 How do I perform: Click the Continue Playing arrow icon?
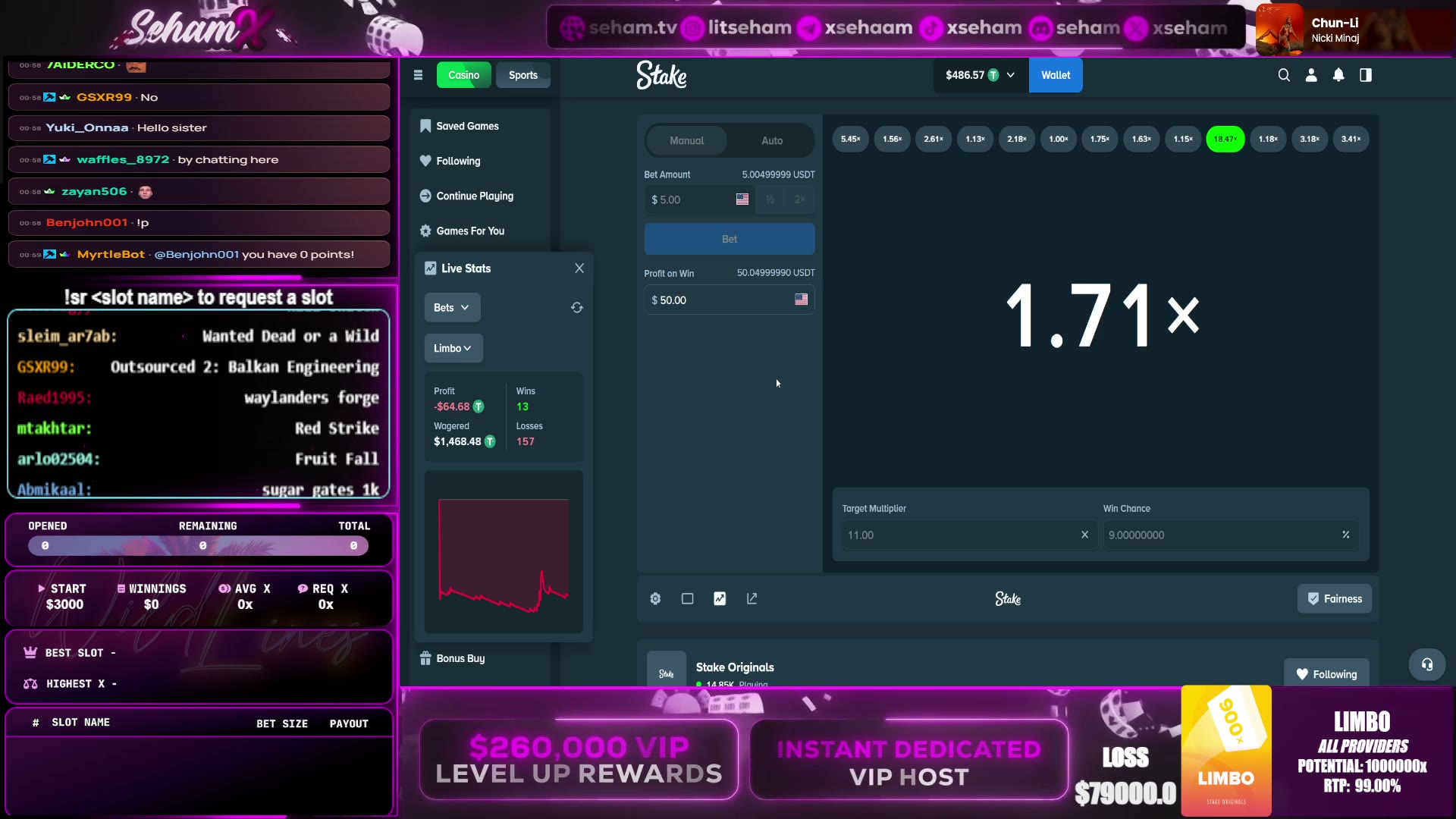tap(425, 196)
